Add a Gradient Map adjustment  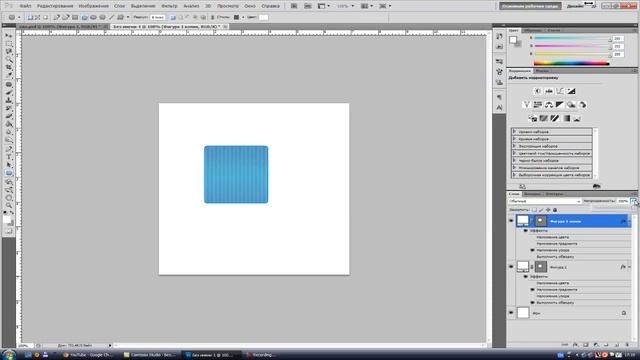coord(566,118)
